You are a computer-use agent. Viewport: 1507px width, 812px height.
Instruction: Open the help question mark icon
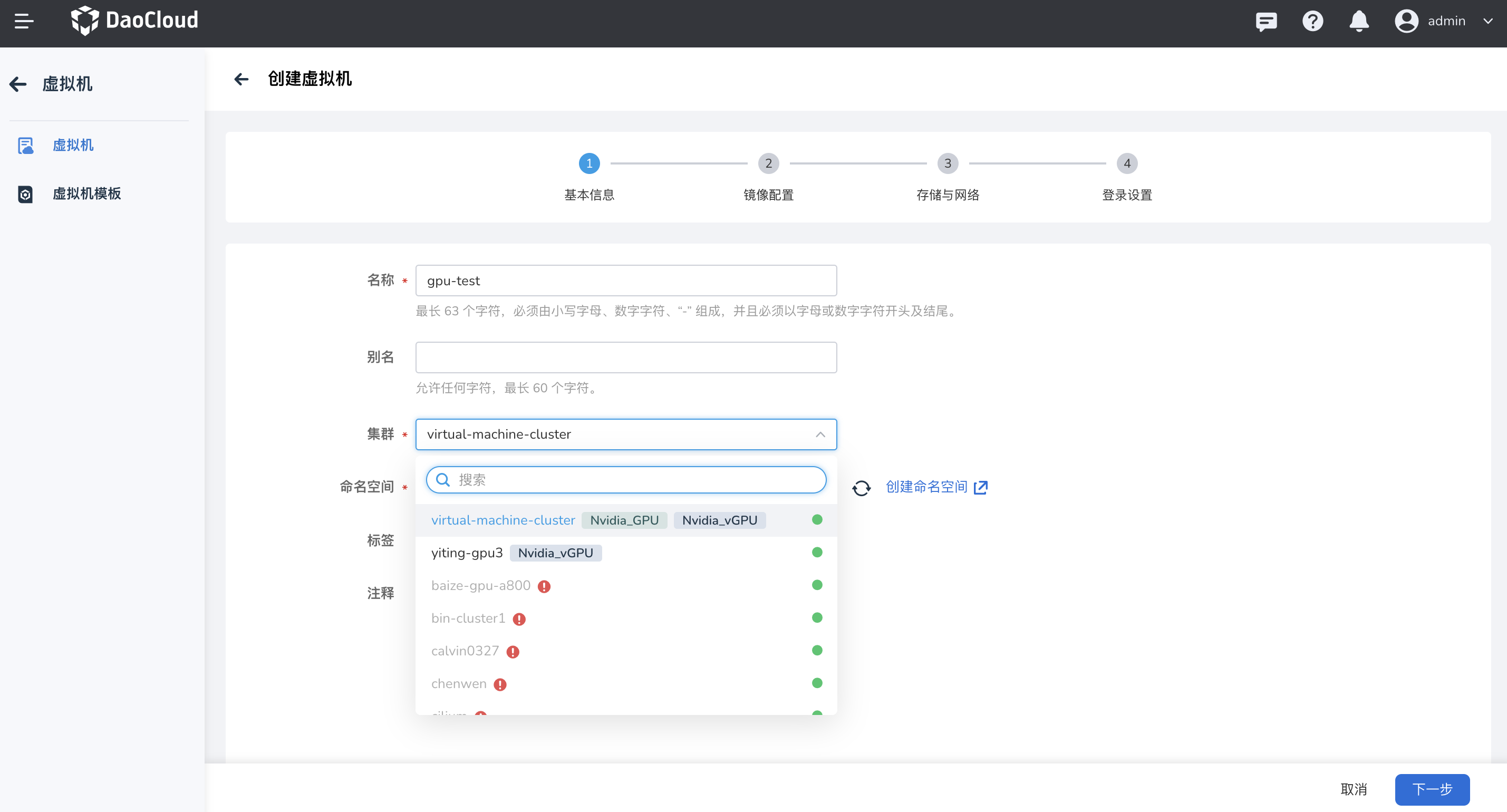click(1312, 22)
